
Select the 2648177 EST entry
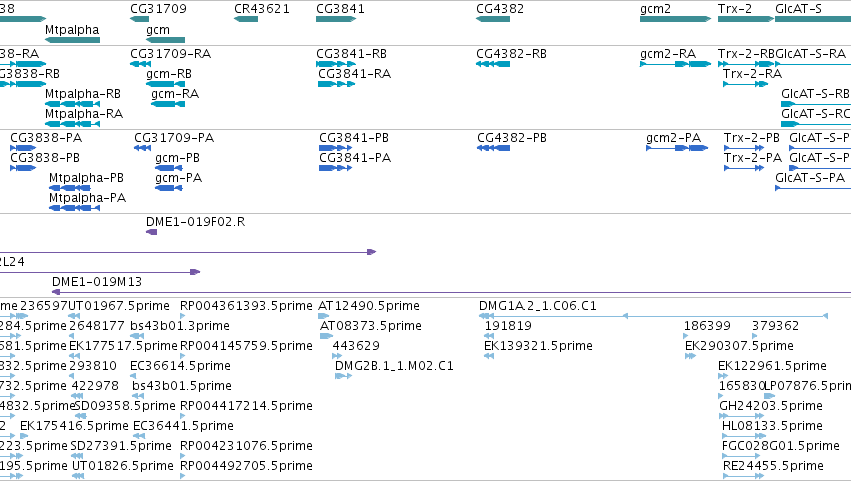pyautogui.click(x=72, y=336)
